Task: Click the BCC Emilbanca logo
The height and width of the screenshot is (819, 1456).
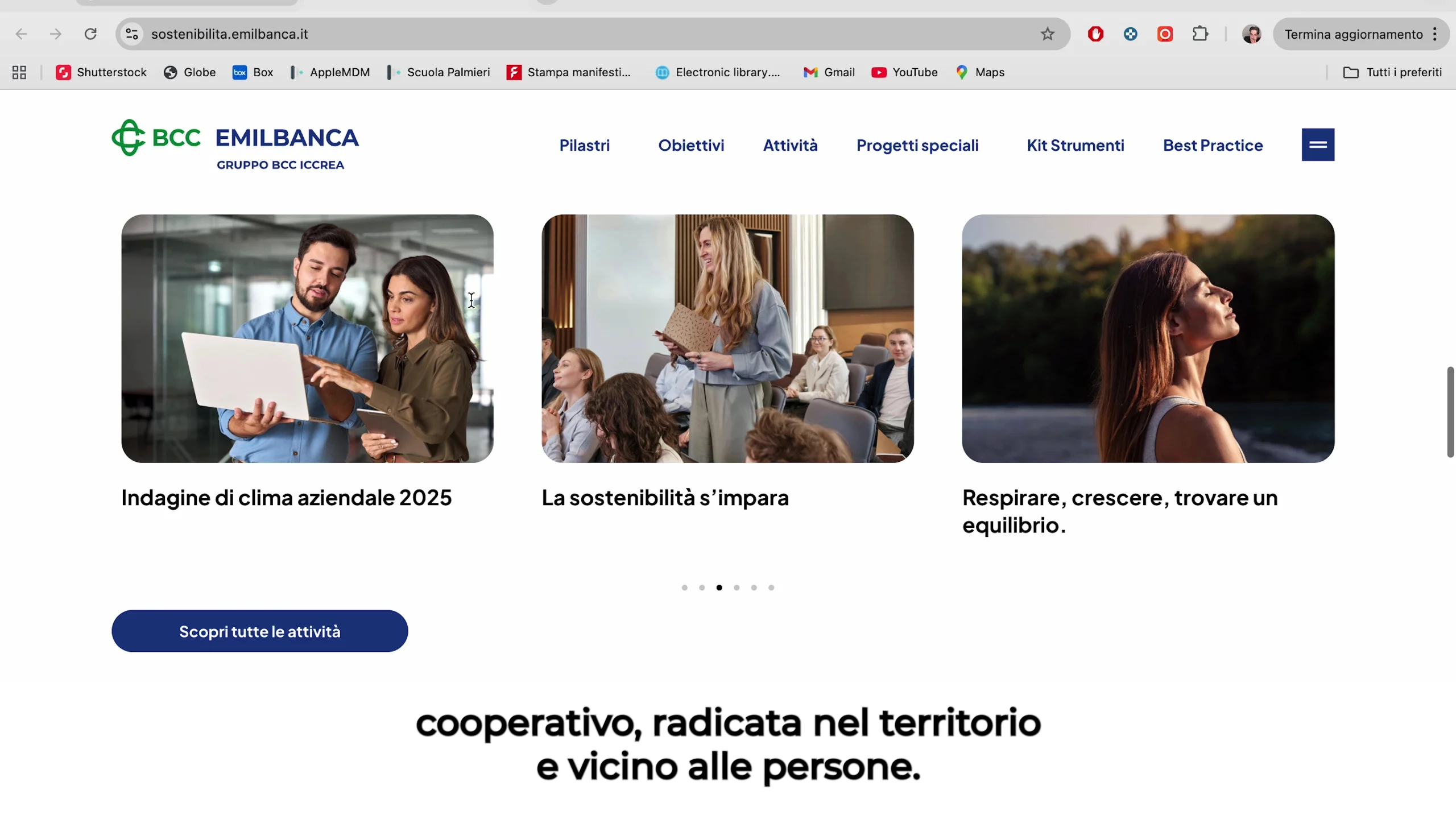Action: pyautogui.click(x=235, y=144)
